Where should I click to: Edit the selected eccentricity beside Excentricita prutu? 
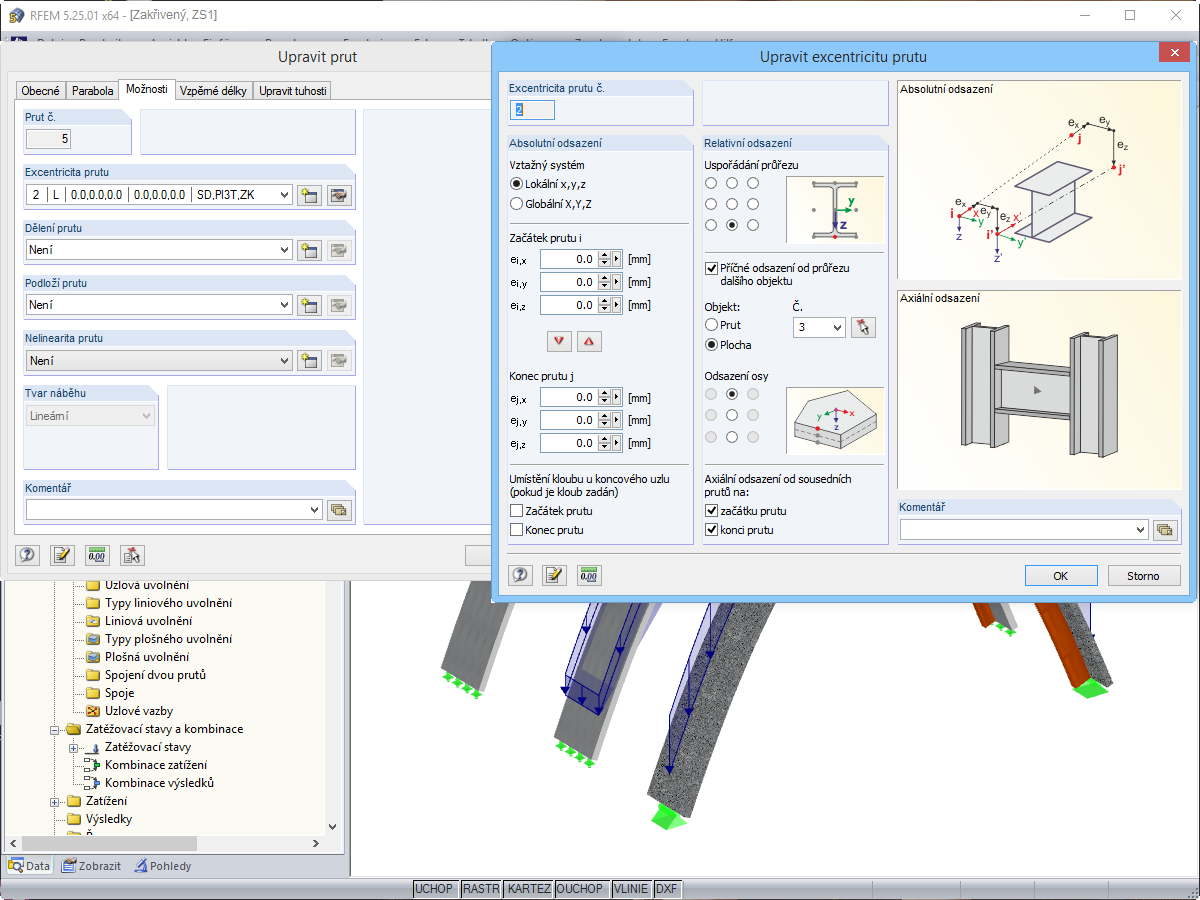pos(338,195)
